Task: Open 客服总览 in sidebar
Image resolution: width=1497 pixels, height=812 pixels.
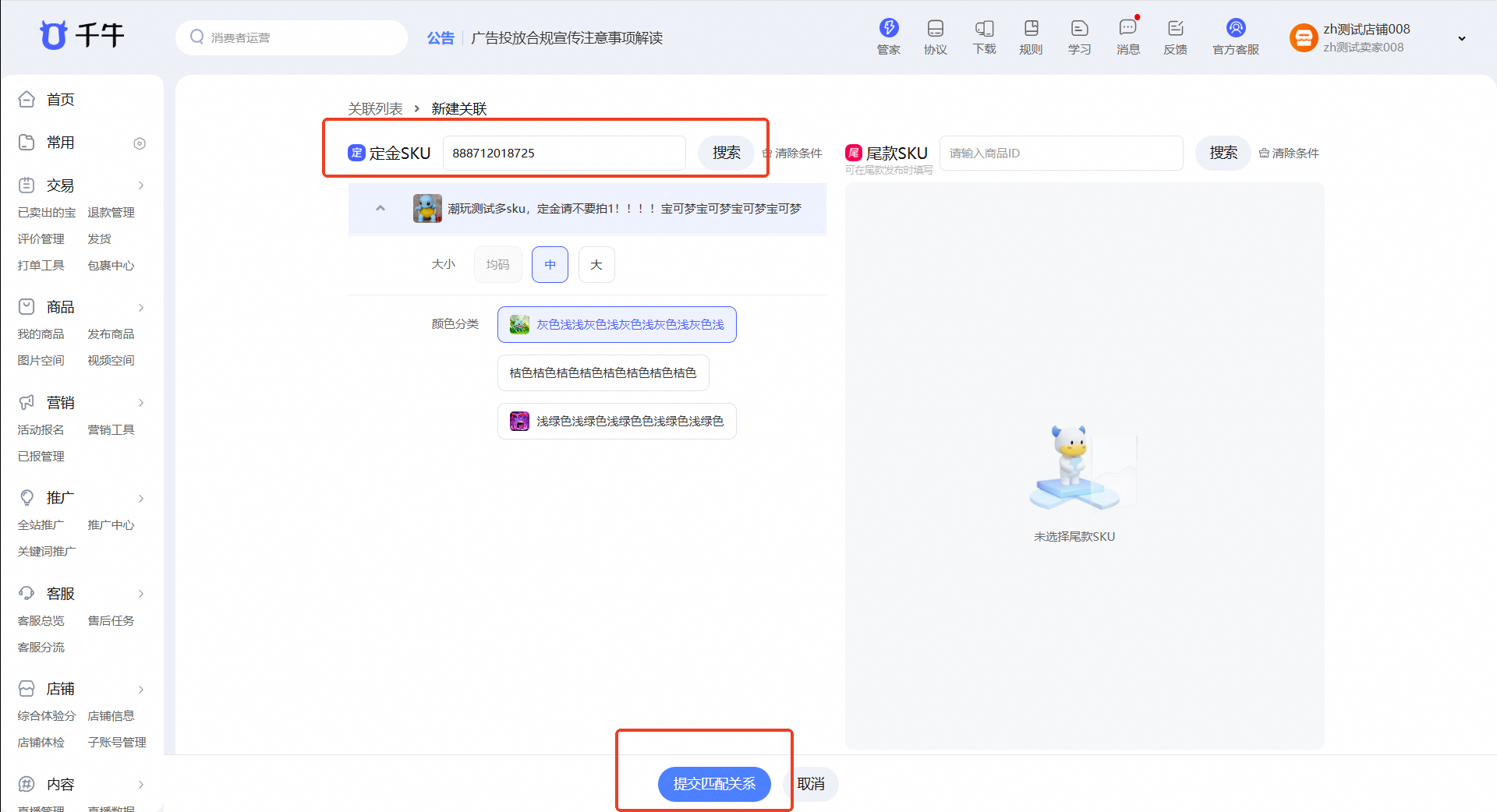Action: 41,621
